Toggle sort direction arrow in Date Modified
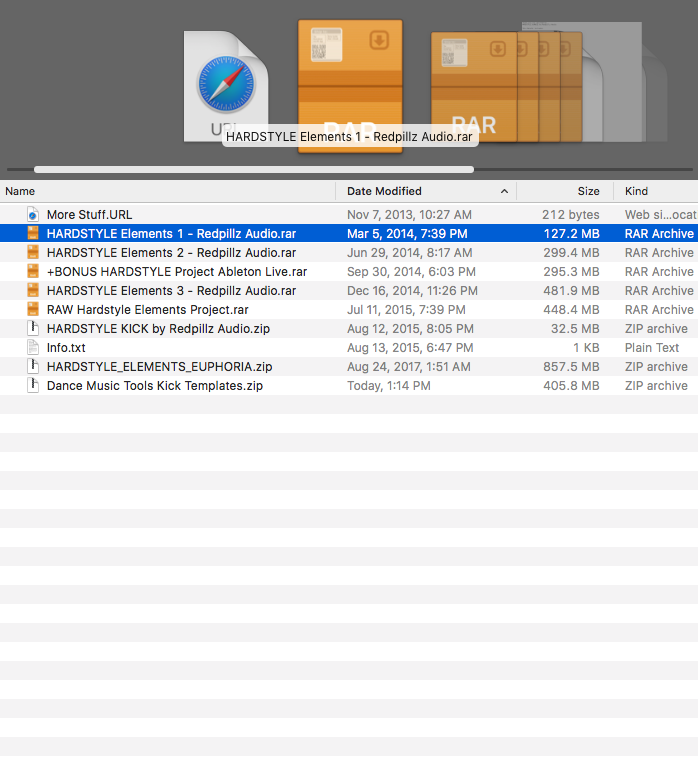This screenshot has width=698, height=757. coord(504,191)
